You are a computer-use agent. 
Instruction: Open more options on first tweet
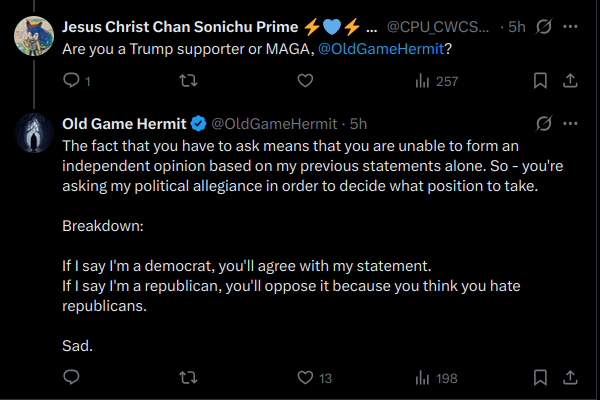[x=570, y=26]
